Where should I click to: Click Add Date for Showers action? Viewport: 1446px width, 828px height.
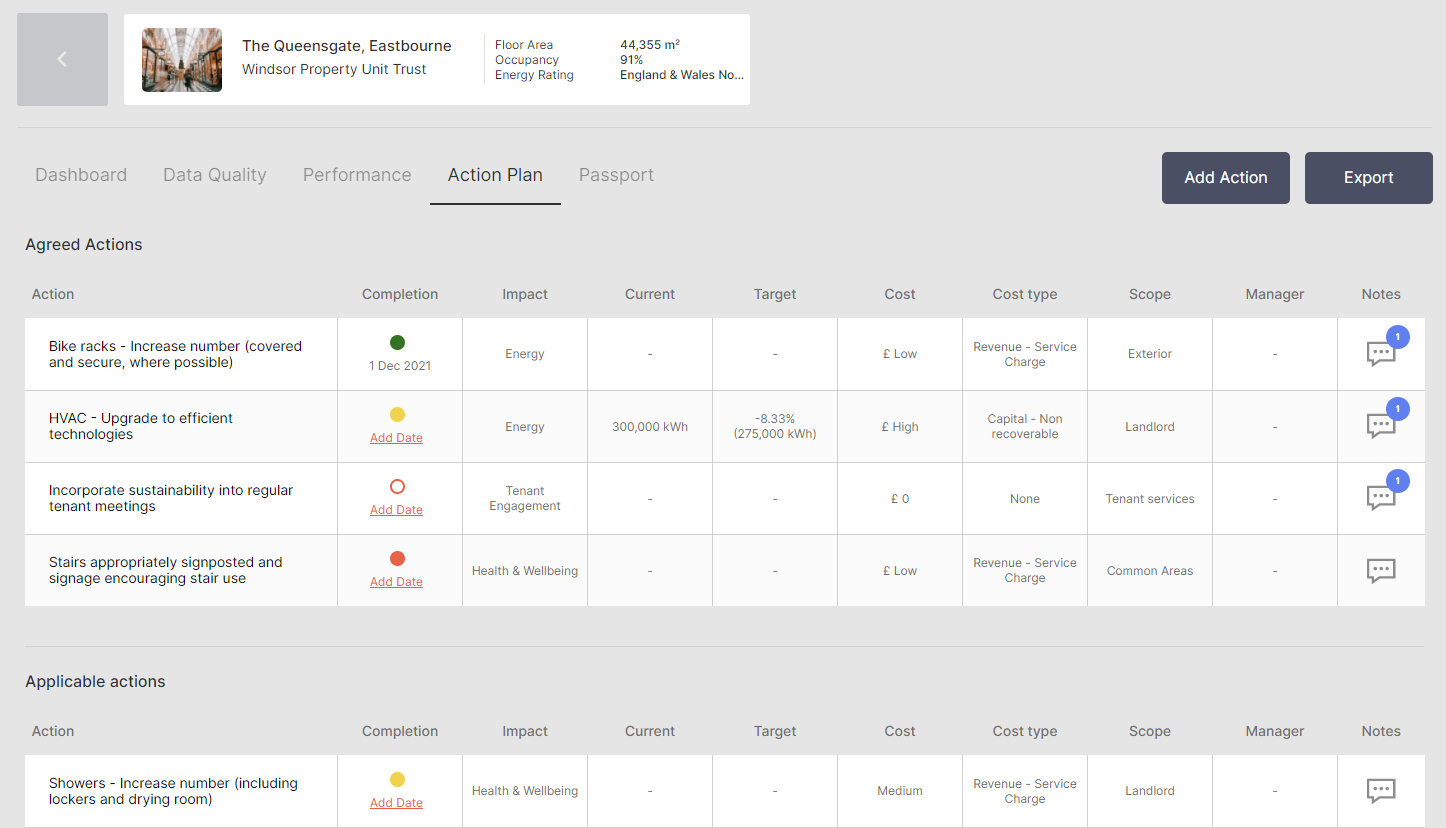pyautogui.click(x=396, y=802)
